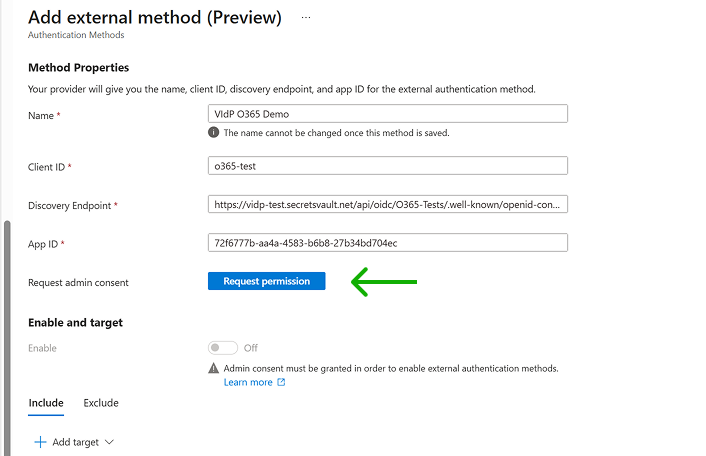Click the vertical scrollbar on the left edge
This screenshot has height=456, width=706.
click(x=8, y=330)
